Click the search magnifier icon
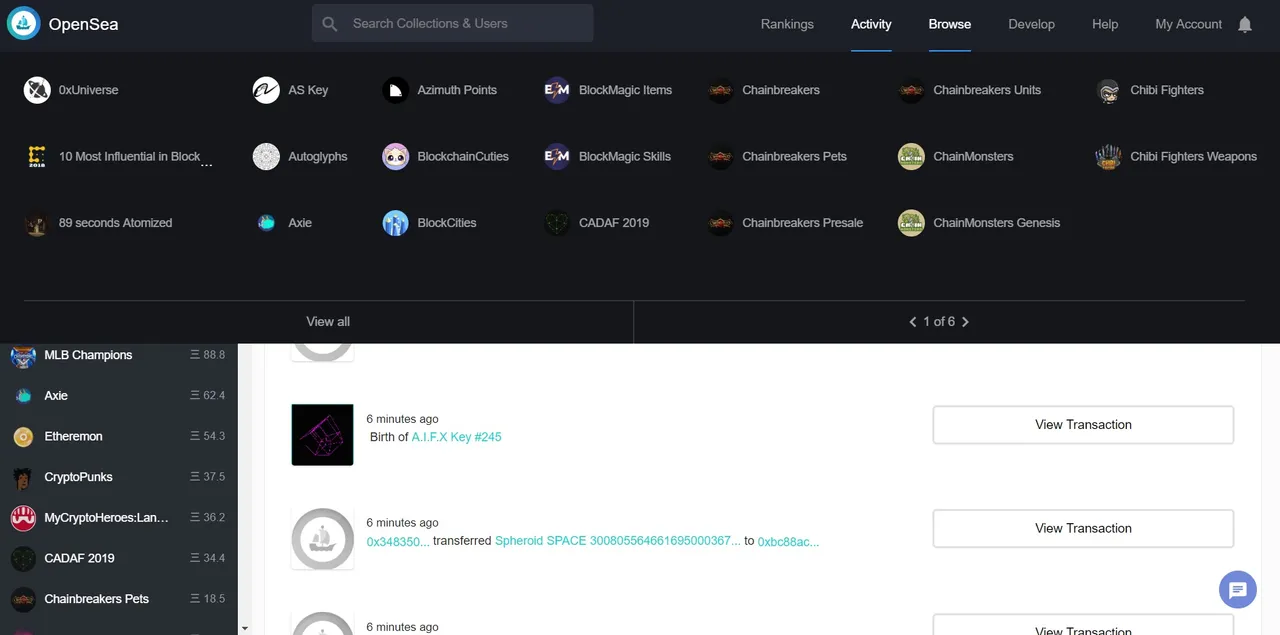 [331, 24]
